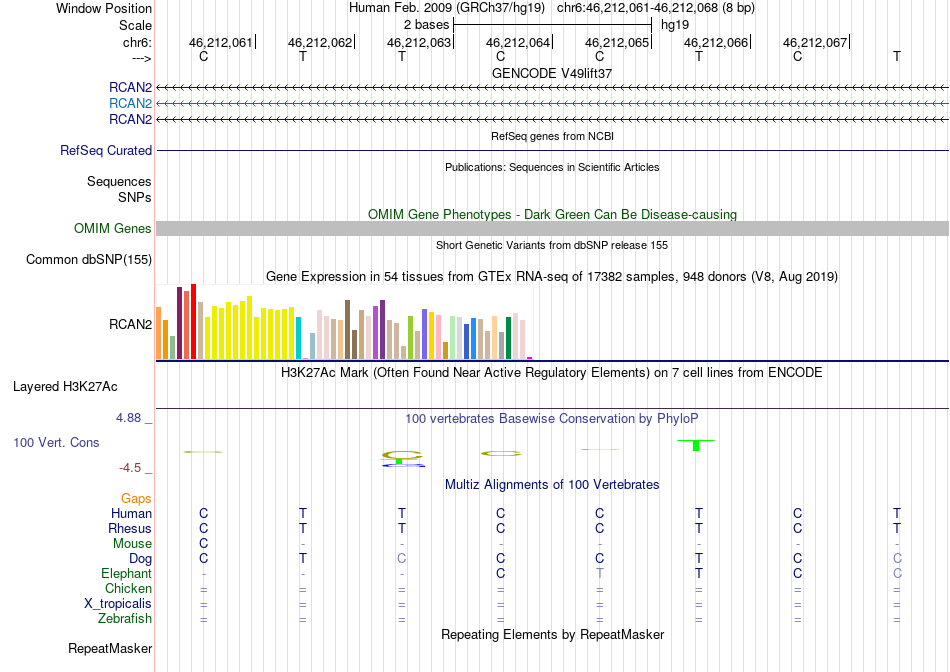Screen dimensions: 950x672
Task: Click the '2 bases' scale bar label
Action: [427, 25]
